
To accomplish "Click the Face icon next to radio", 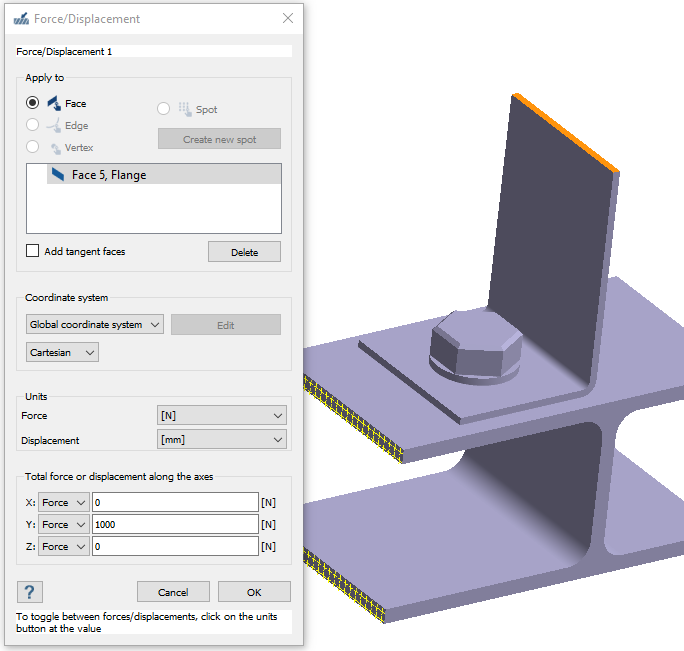I will coord(54,103).
